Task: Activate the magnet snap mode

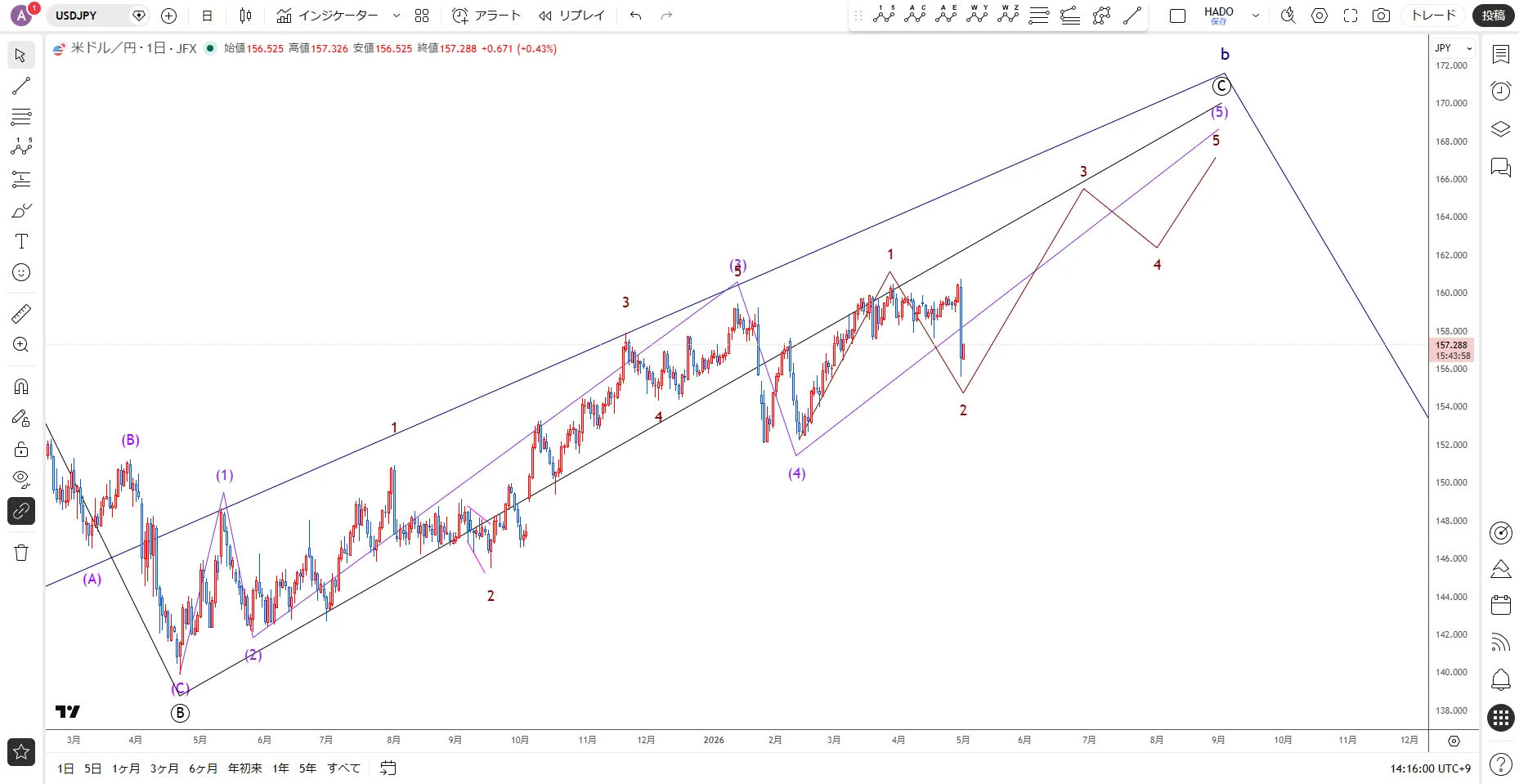Action: [x=21, y=386]
